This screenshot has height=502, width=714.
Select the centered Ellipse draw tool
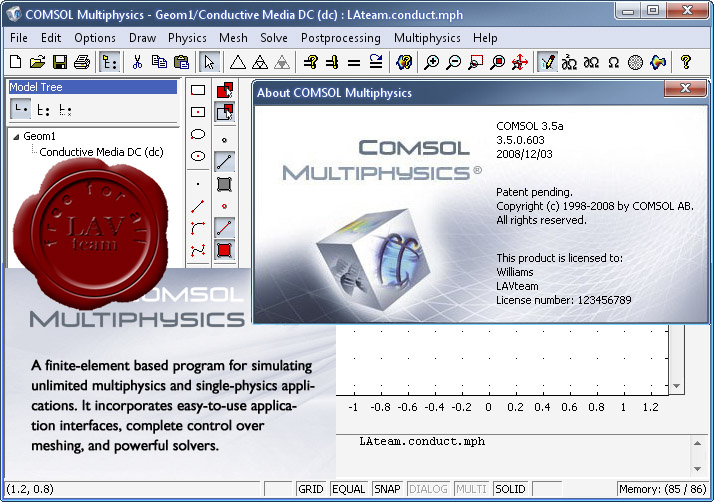pos(198,156)
